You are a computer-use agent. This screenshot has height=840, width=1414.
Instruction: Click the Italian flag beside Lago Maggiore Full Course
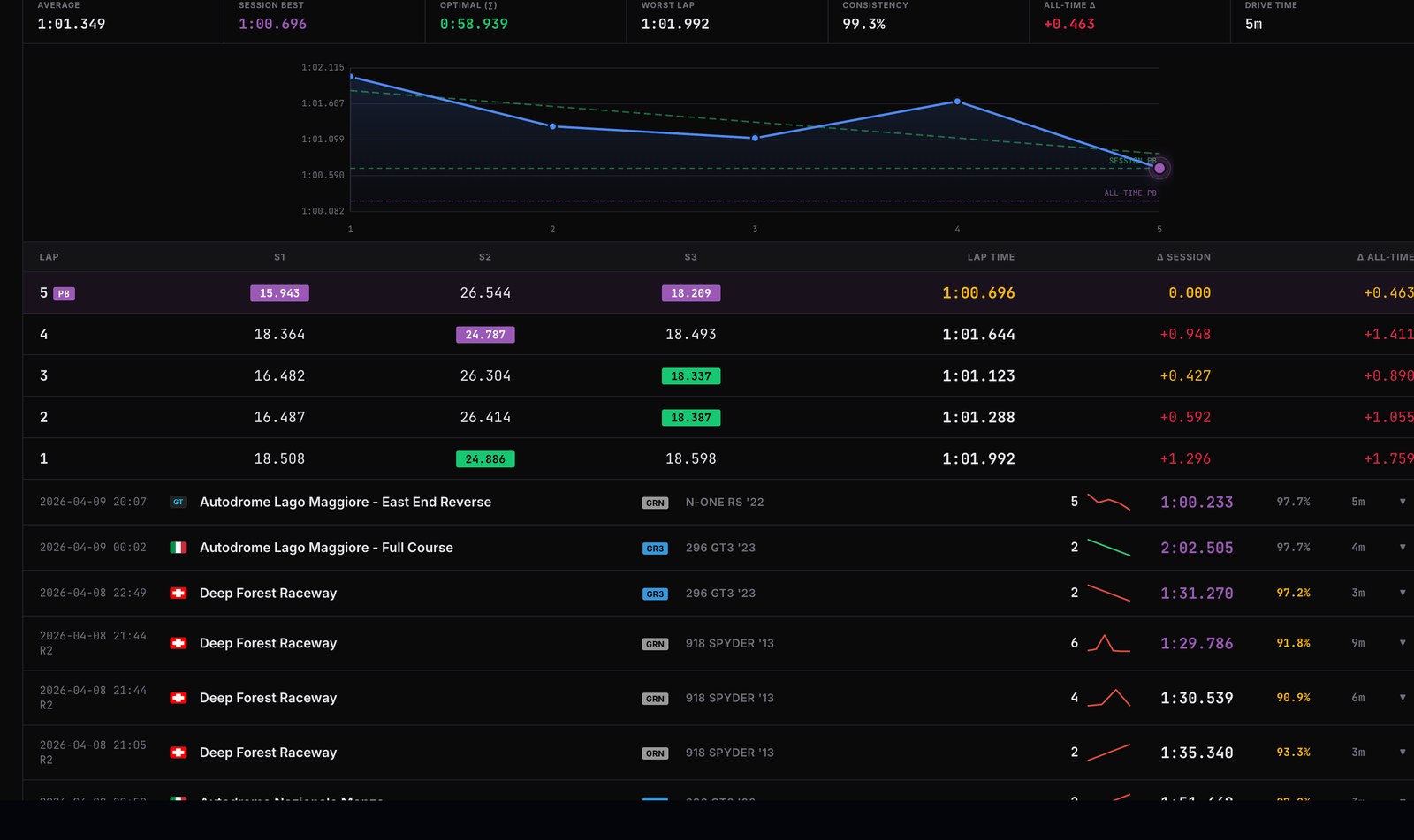click(x=178, y=548)
